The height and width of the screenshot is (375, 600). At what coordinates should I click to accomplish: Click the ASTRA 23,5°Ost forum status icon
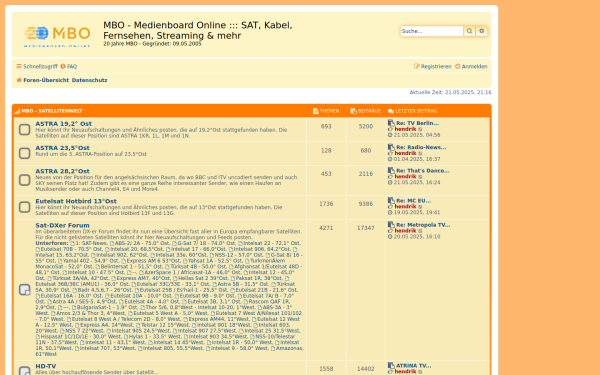click(x=24, y=153)
